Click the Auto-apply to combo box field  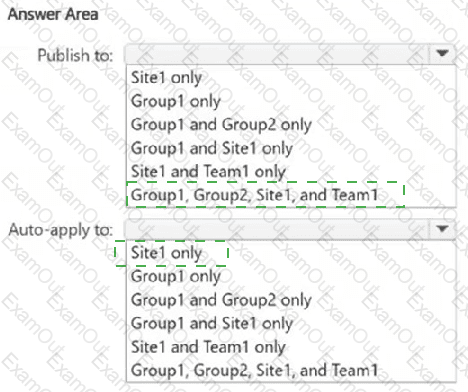(x=290, y=230)
